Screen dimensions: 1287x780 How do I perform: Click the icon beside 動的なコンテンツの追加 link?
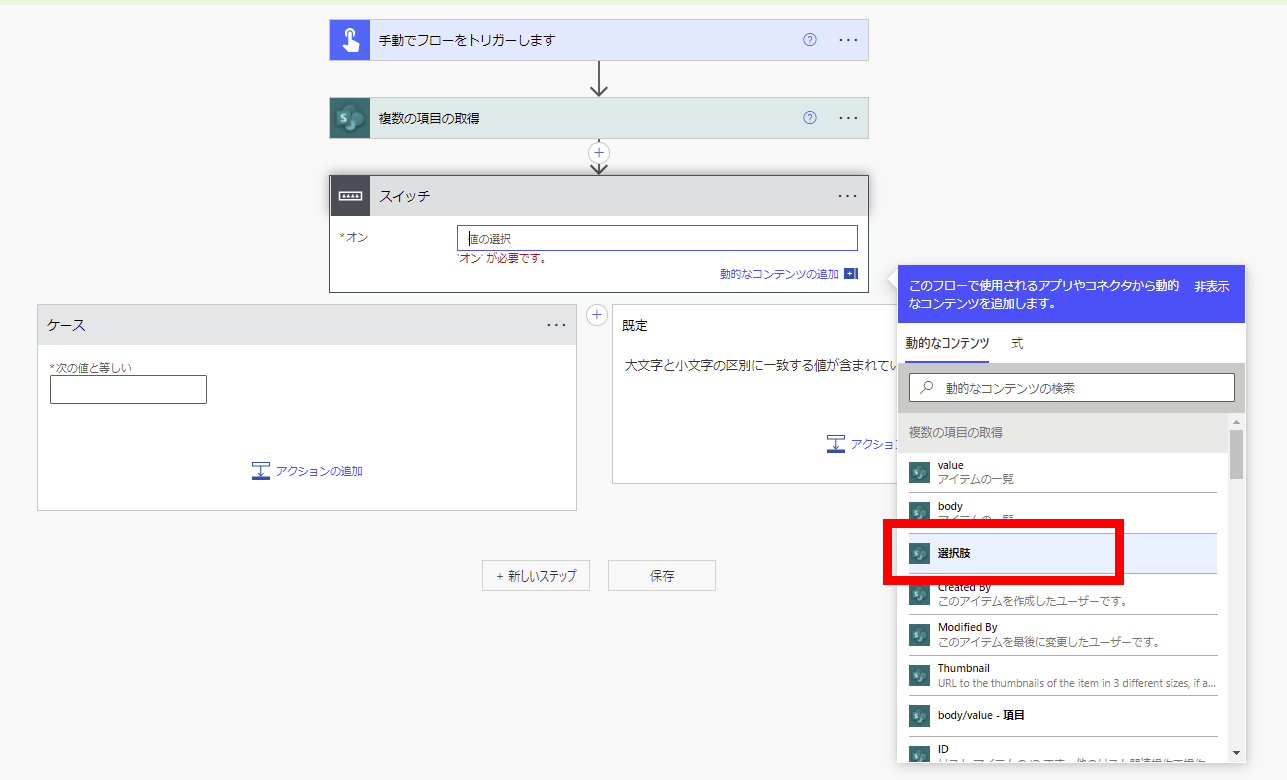point(850,273)
